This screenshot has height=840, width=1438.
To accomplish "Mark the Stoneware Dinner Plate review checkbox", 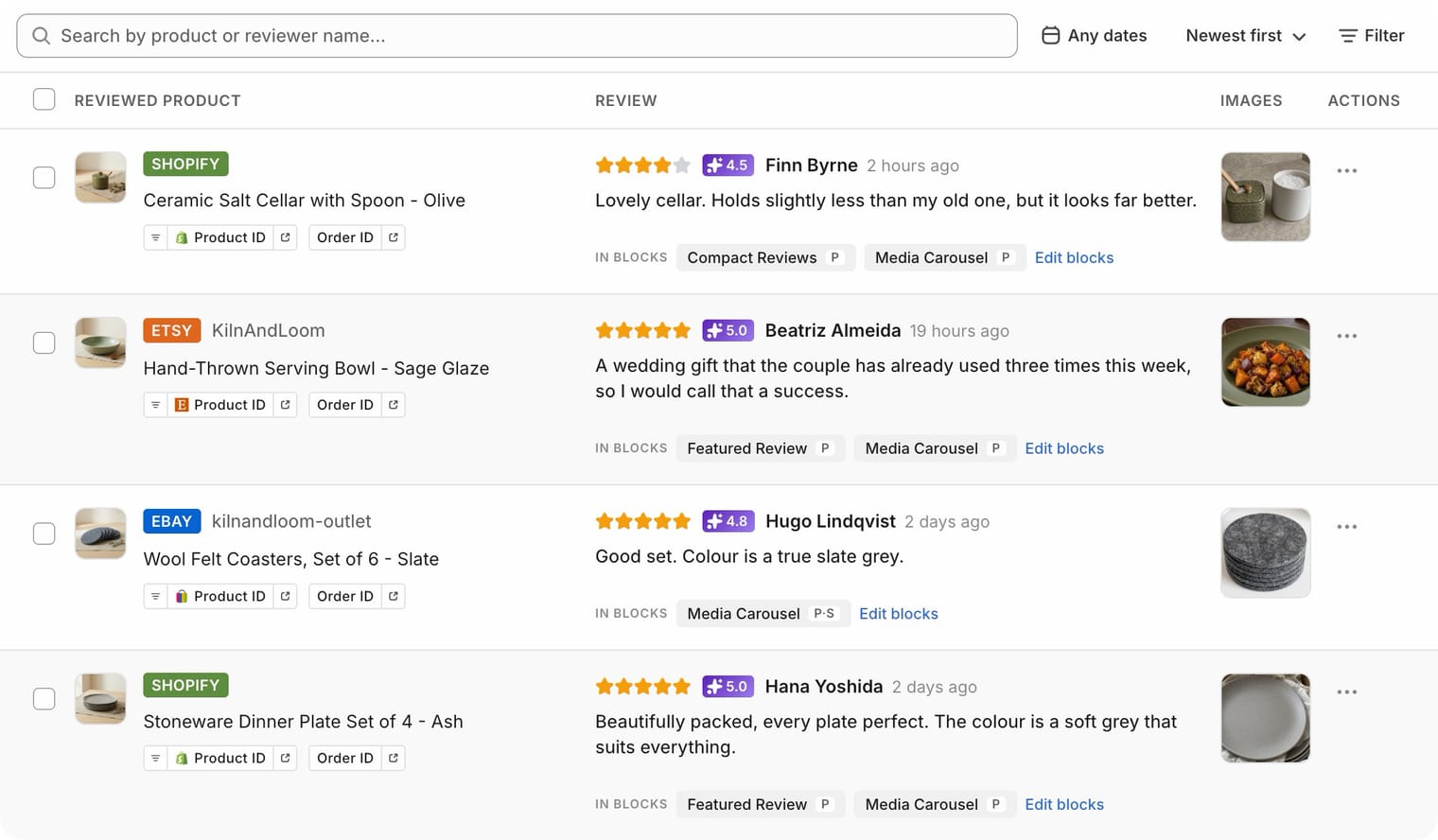I will click(44, 699).
